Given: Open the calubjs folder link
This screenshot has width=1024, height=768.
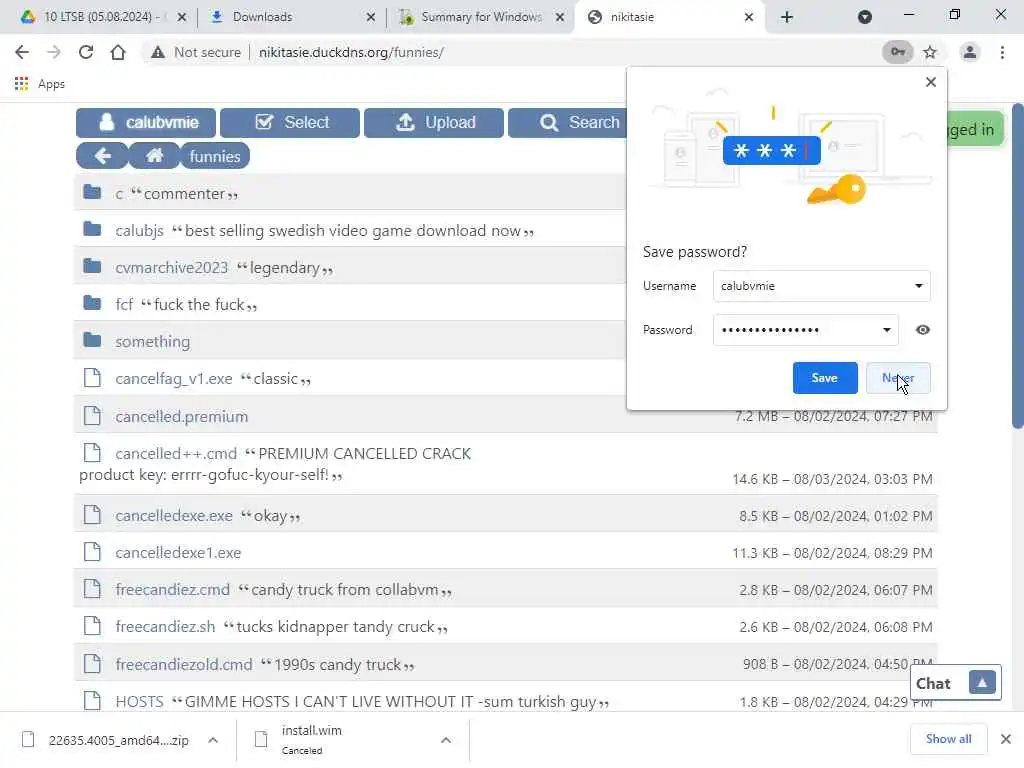Looking at the screenshot, I should tap(140, 231).
